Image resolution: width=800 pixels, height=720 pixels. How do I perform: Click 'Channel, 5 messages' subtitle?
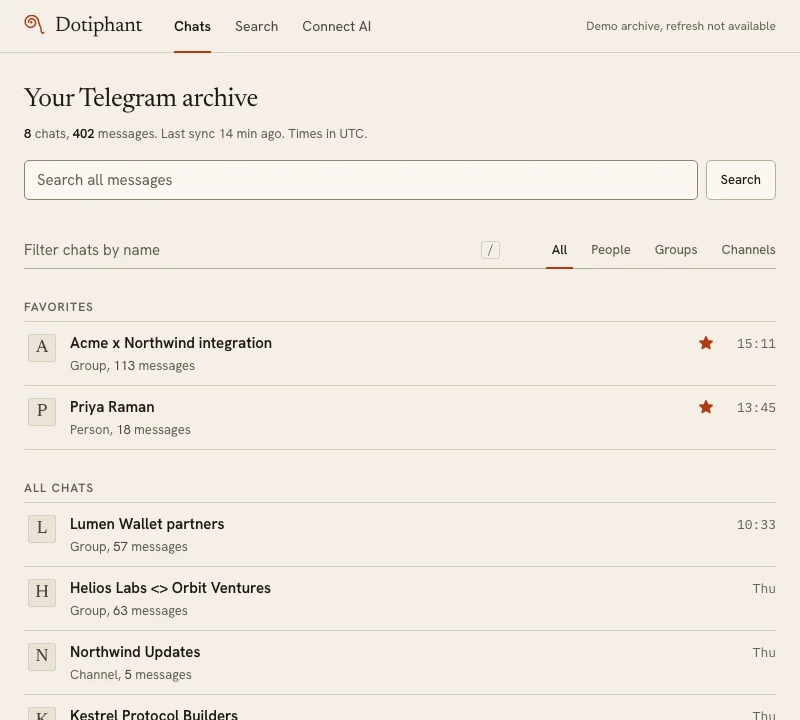[131, 675]
